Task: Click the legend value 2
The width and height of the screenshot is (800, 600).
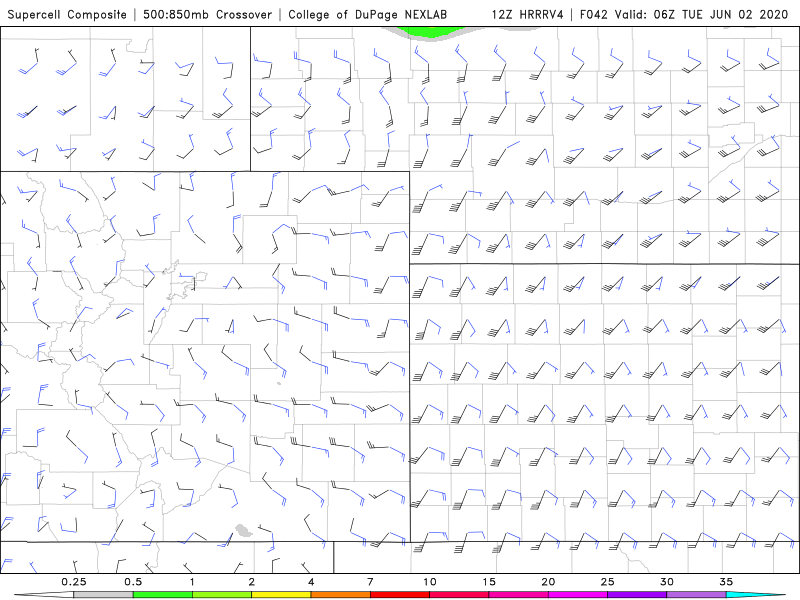Action: 252,582
